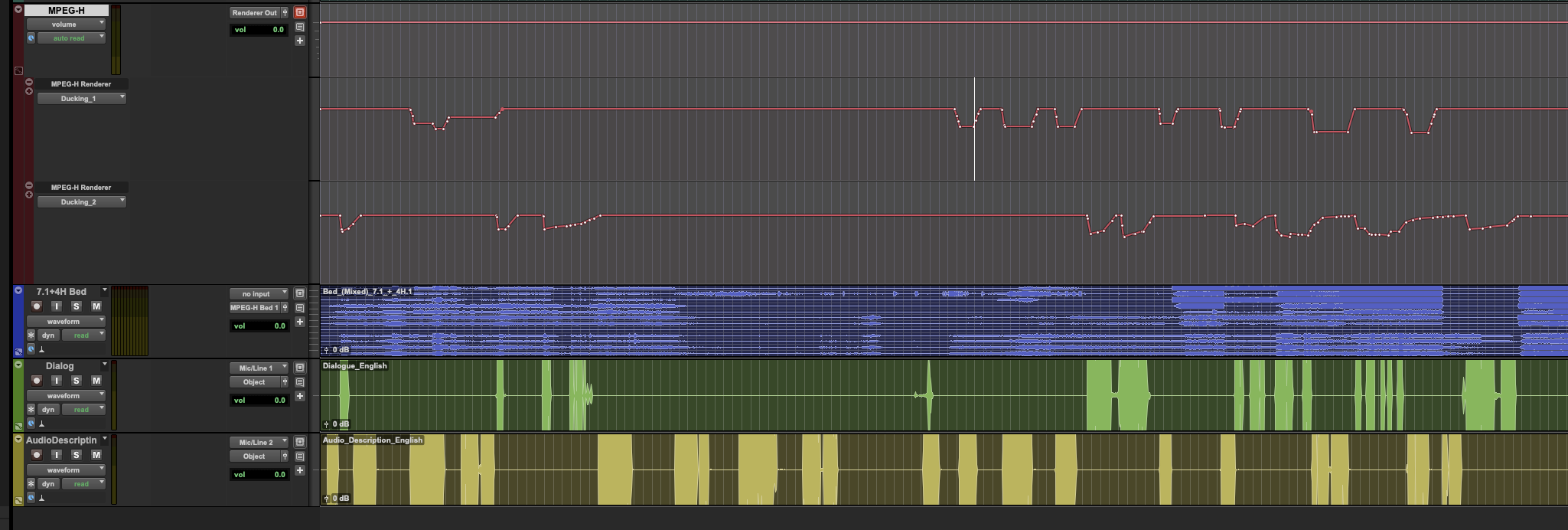1568x530 pixels.
Task: Open Dialog read automation mode dropdown
Action: point(83,409)
